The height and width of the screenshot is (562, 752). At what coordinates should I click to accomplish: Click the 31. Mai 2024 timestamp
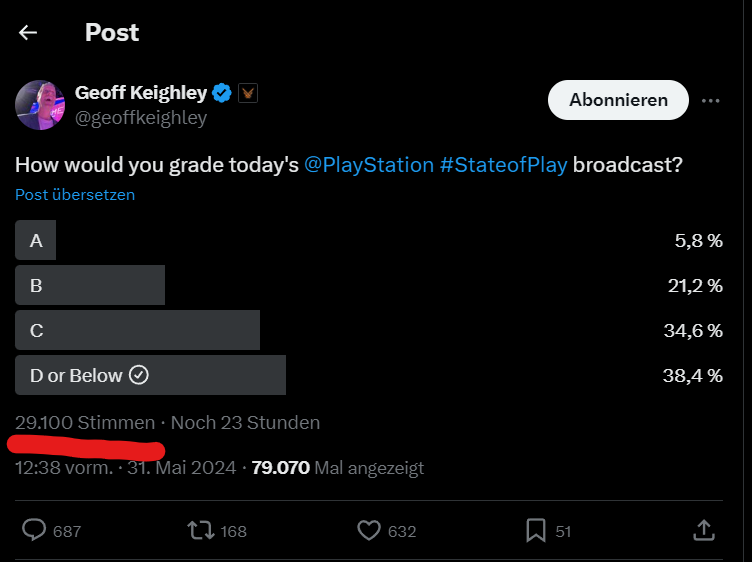[182, 468]
